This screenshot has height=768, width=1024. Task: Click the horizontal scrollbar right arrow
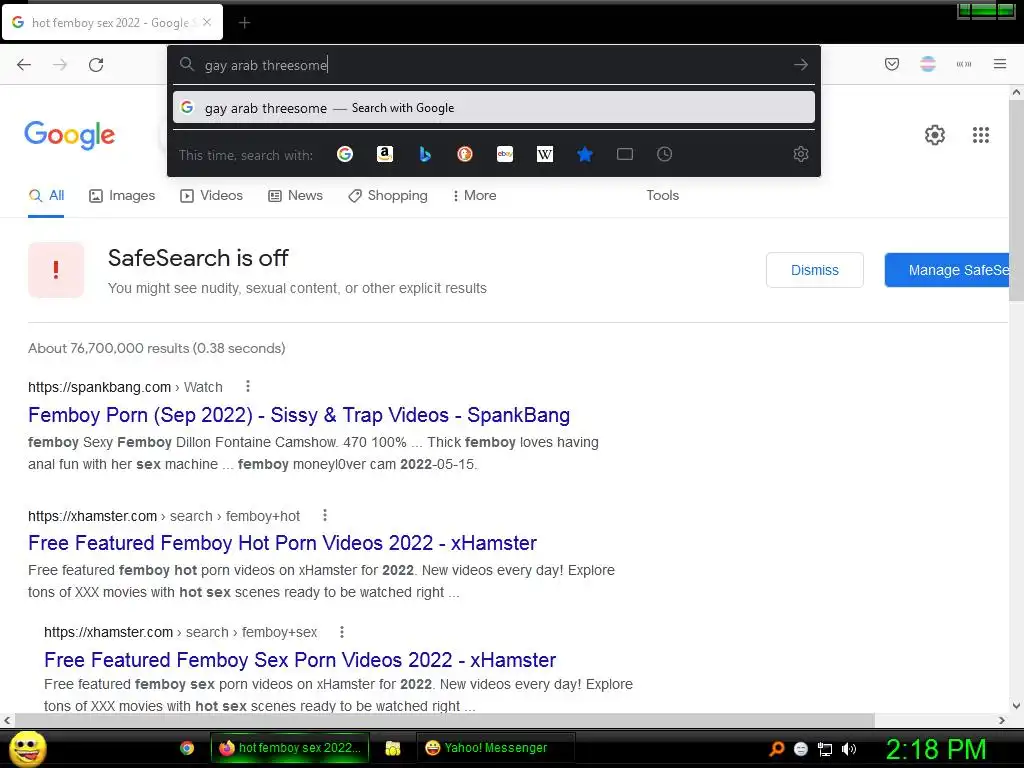coord(1002,720)
